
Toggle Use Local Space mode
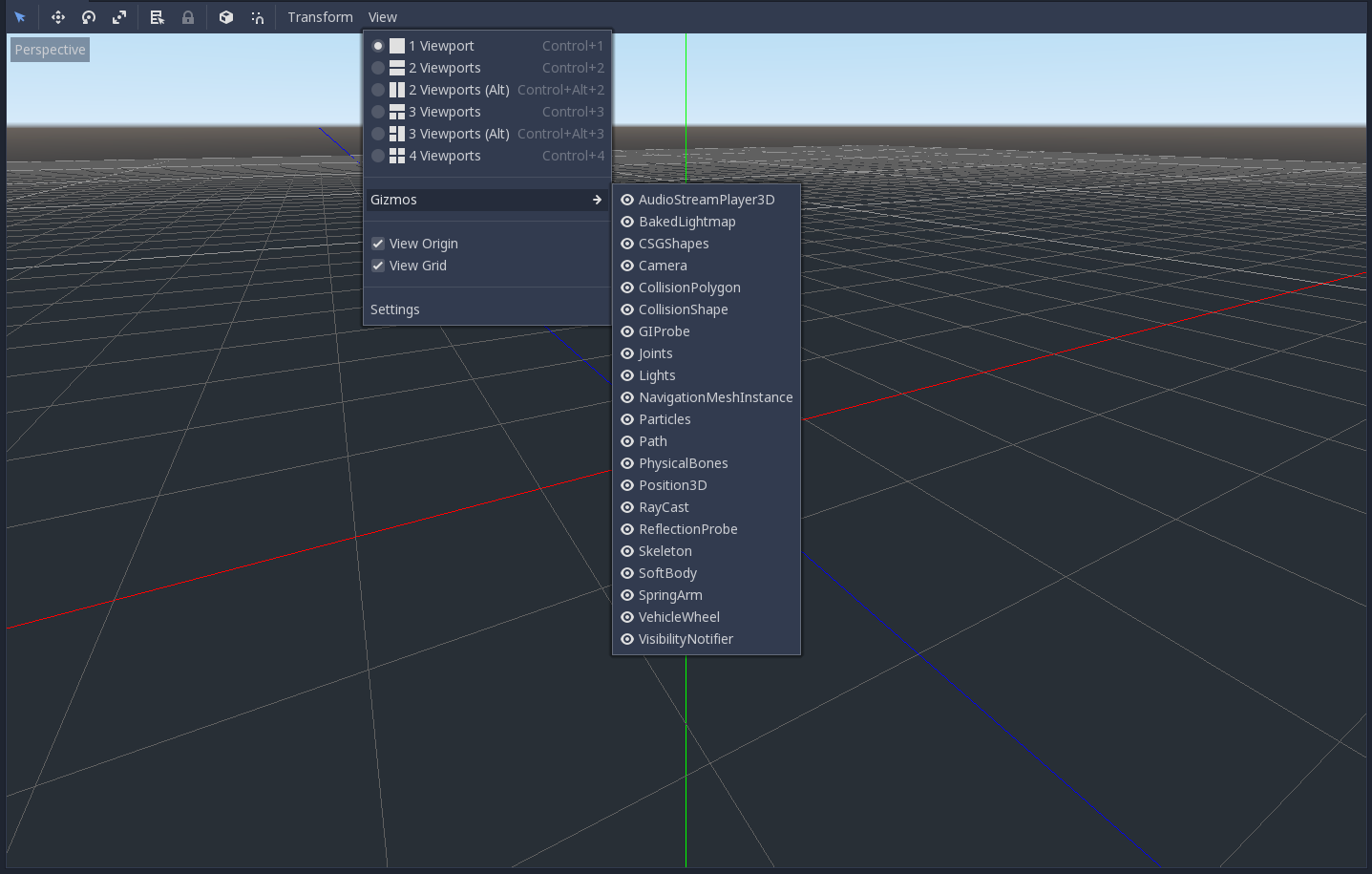[x=226, y=16]
